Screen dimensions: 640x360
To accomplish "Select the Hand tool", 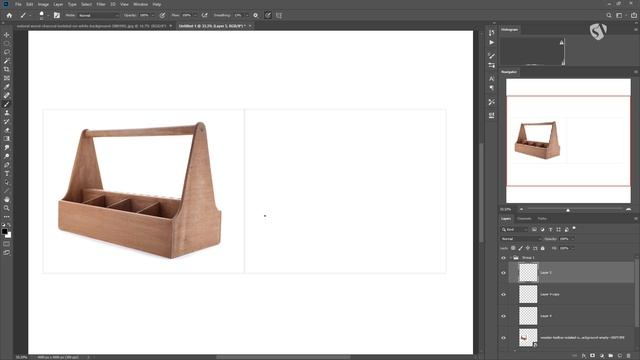I will (7, 200).
